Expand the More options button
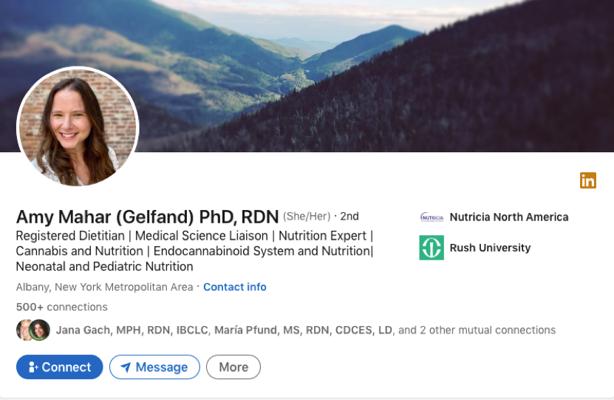The image size is (614, 400). coord(233,367)
